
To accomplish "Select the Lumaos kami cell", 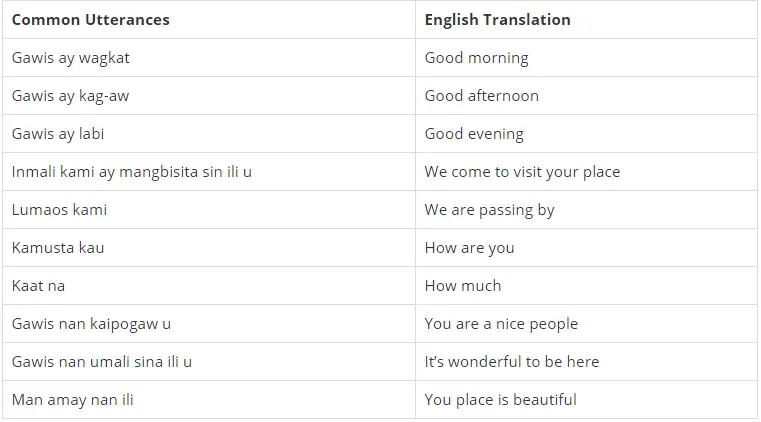I will point(209,210).
